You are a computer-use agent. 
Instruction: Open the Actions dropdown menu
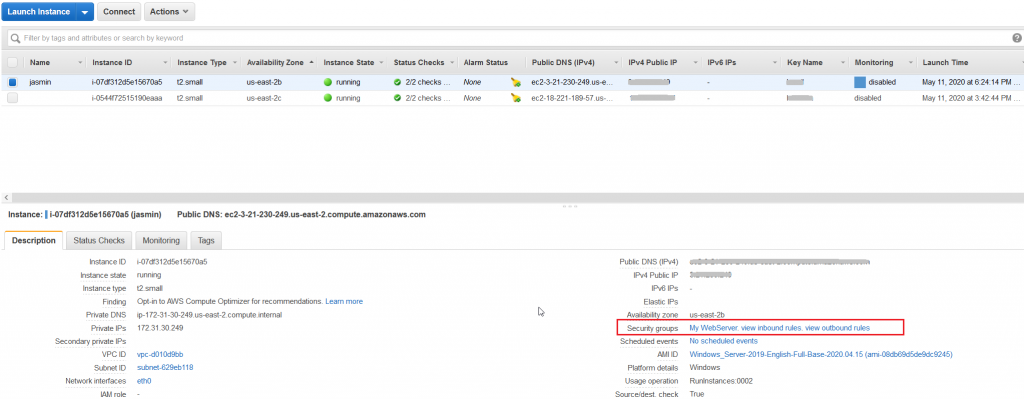[x=168, y=11]
